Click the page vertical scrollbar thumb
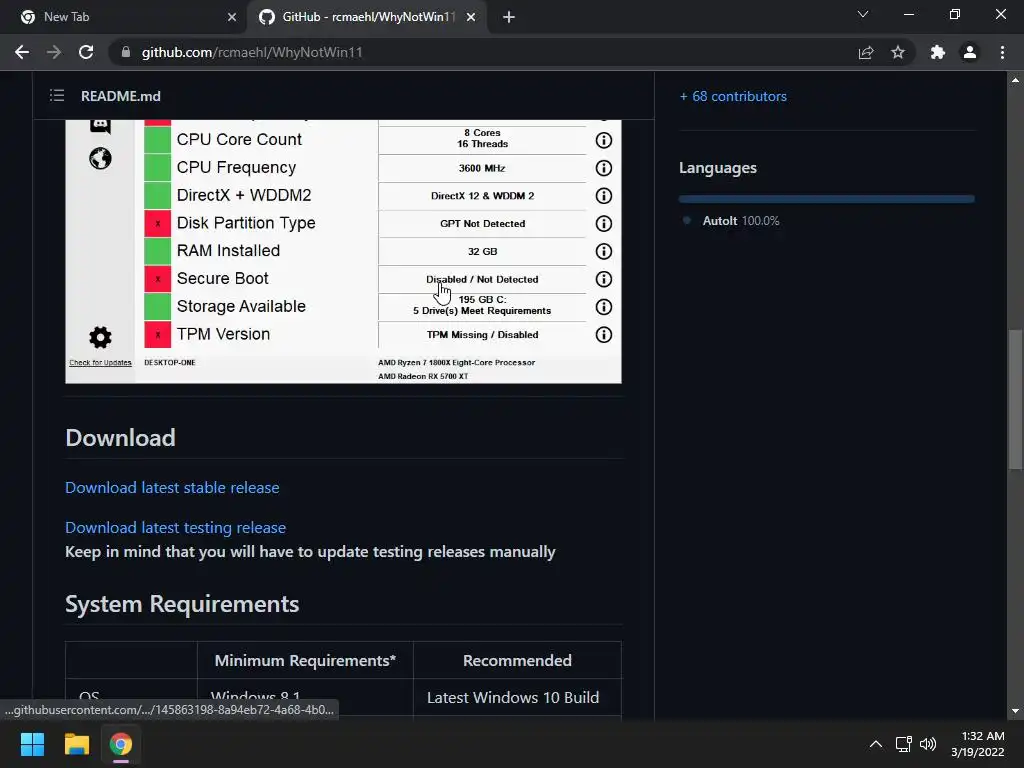The image size is (1024, 768). pyautogui.click(x=1015, y=400)
